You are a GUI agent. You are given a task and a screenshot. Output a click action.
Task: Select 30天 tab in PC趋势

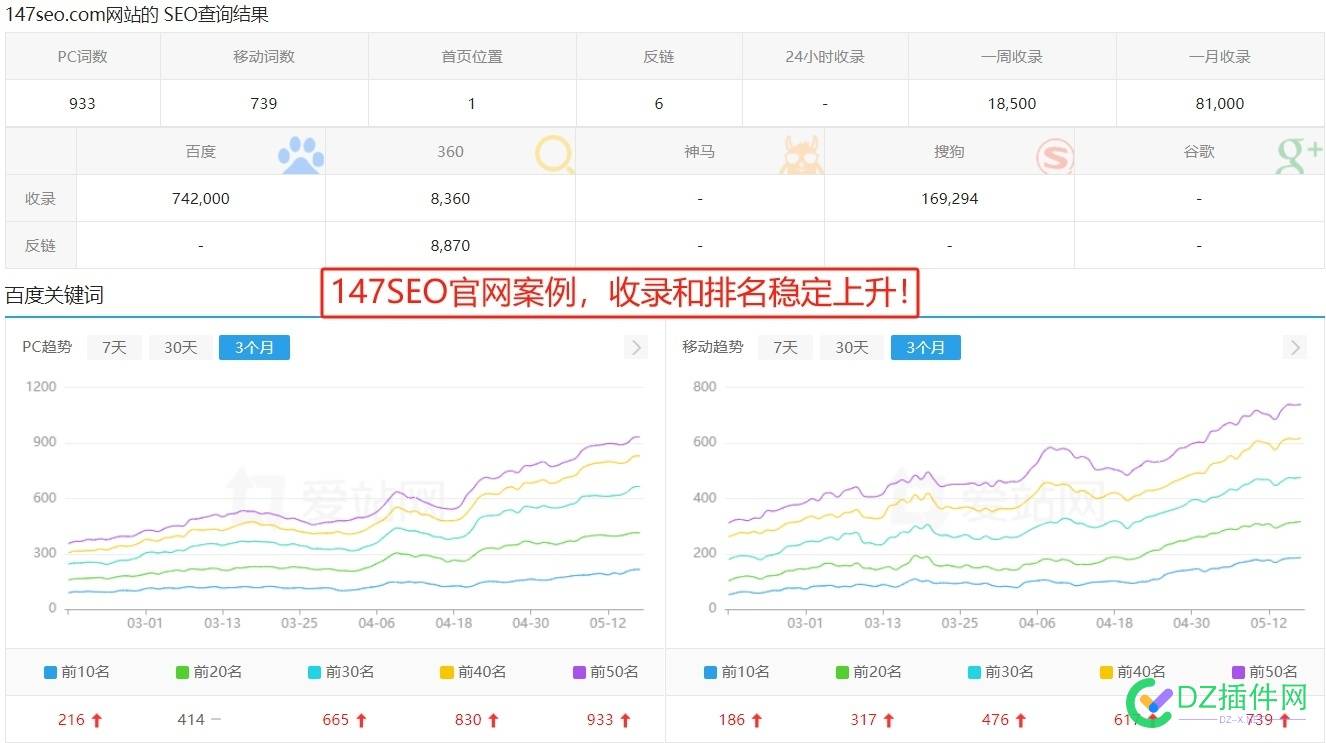(x=180, y=347)
